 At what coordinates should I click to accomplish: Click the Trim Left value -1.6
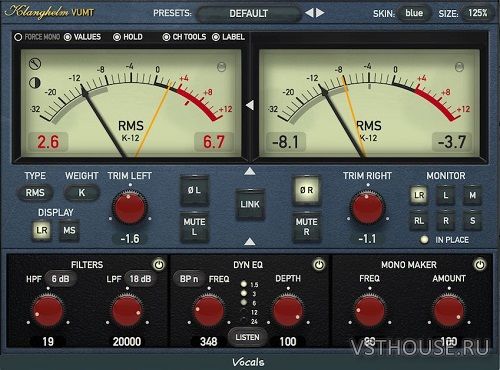[x=130, y=239]
